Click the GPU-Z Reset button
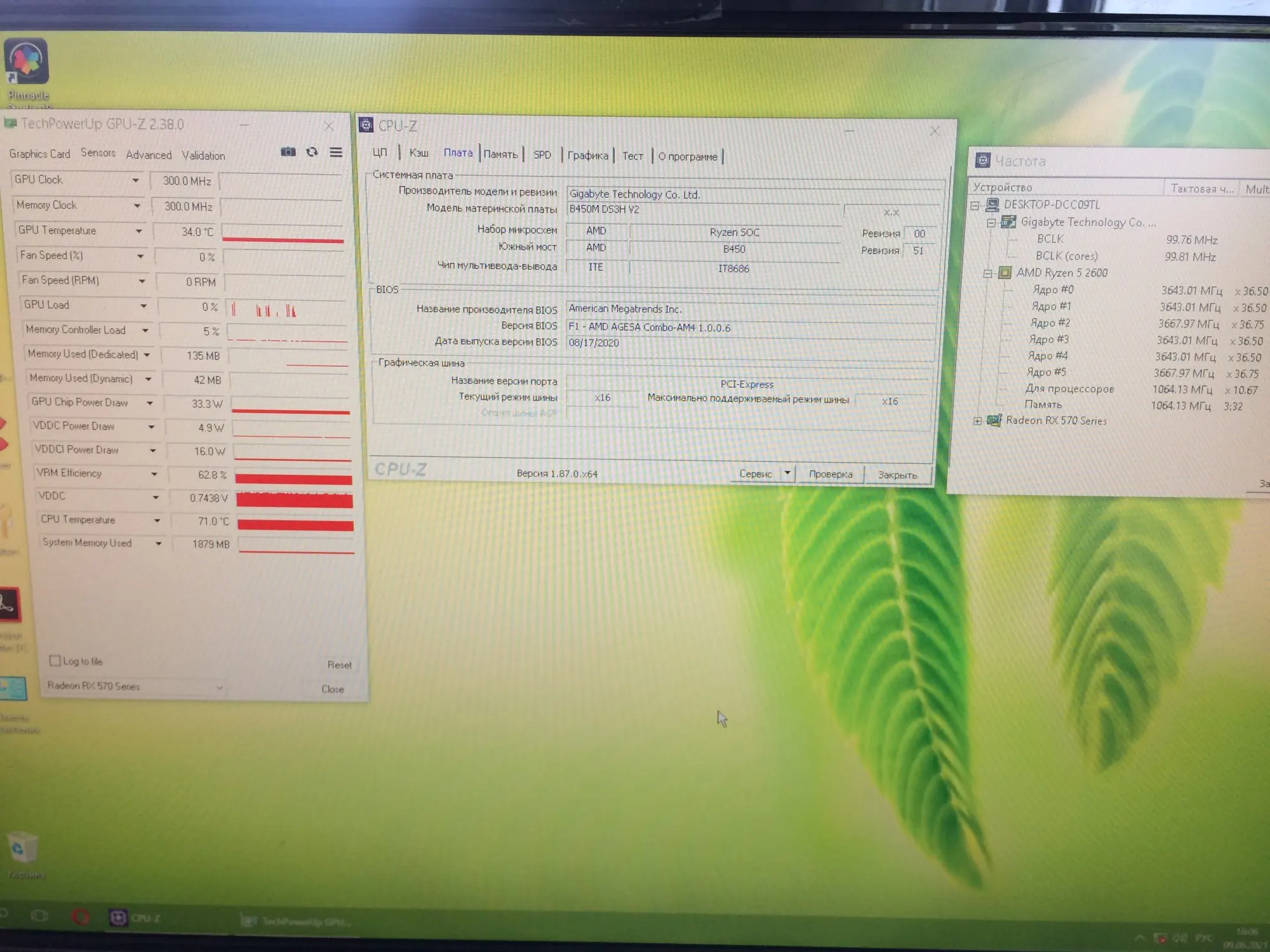This screenshot has width=1270, height=952. pyautogui.click(x=339, y=664)
